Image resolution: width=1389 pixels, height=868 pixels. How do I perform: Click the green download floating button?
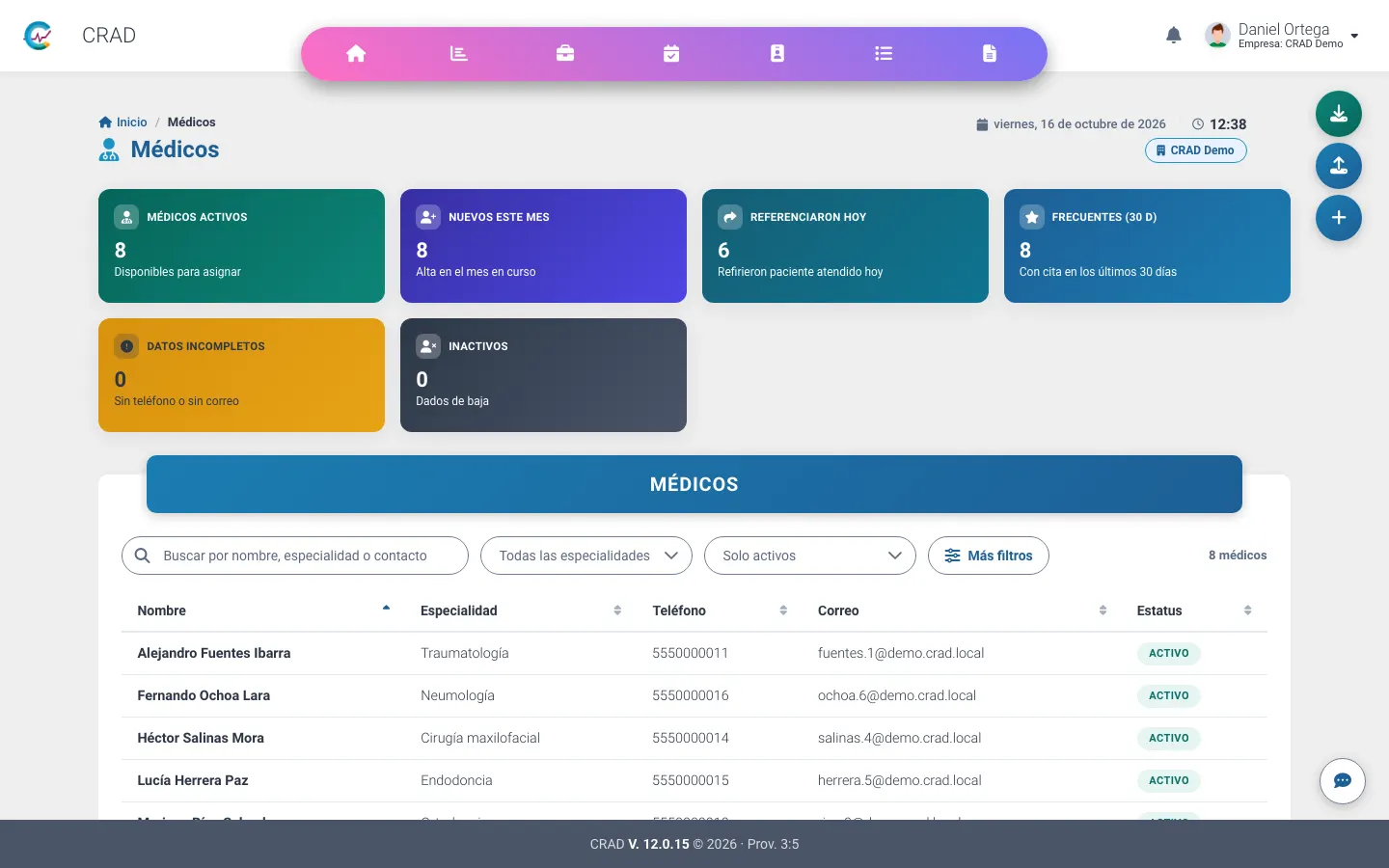point(1339,114)
